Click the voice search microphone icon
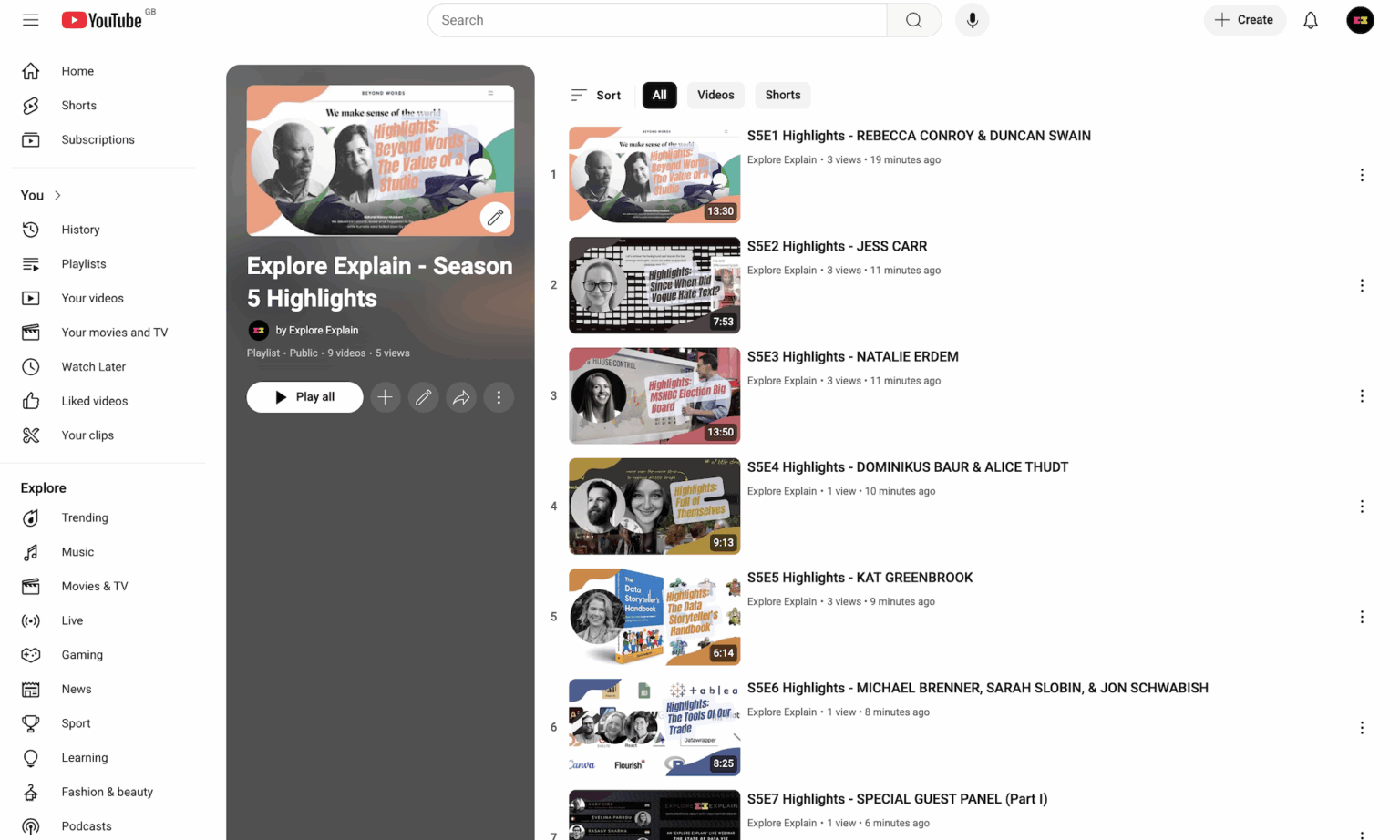1400x840 pixels. [x=972, y=20]
